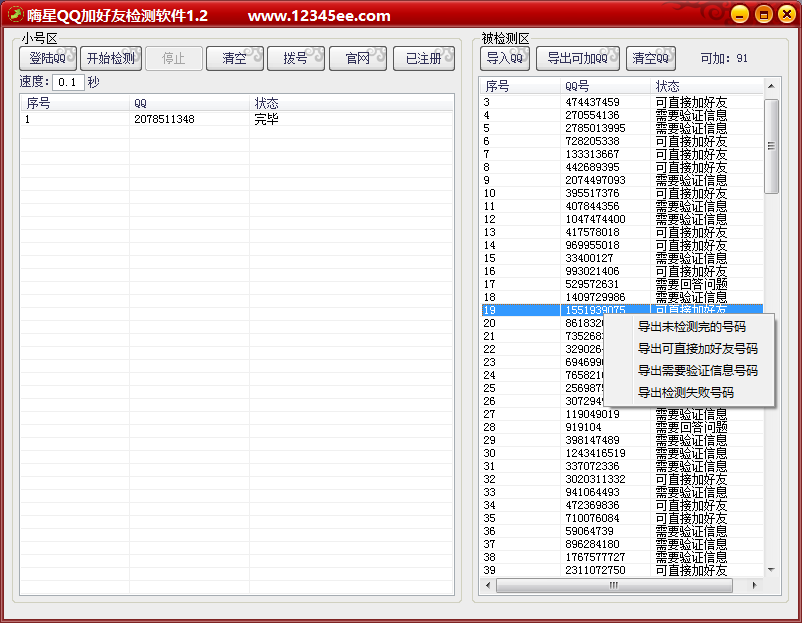Viewport: 802px width, 623px height.
Task: Click highlighted row with QQ 1551939075
Action: [622, 309]
